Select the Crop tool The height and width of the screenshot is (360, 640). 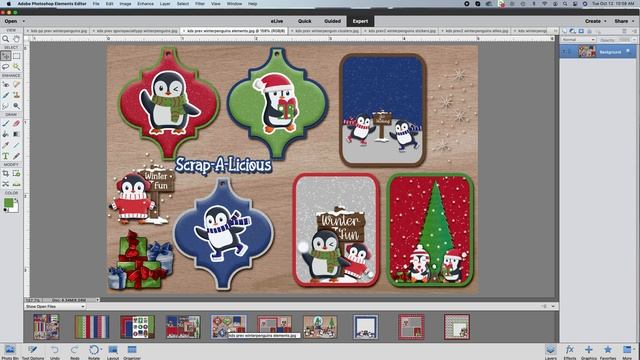(x=6, y=173)
